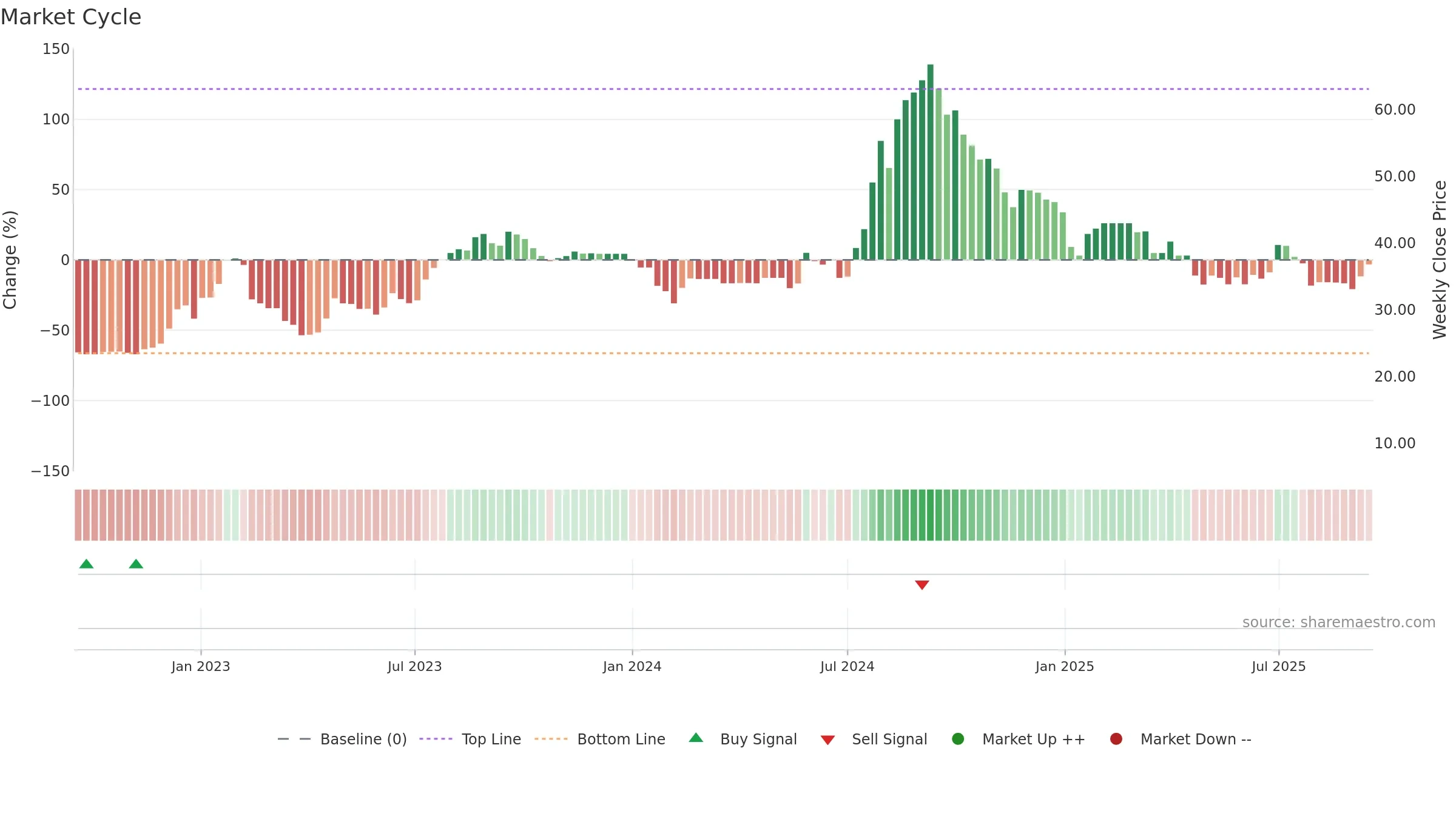This screenshot has height=819, width=1456.
Task: Click the Weekly Close Price axis title
Action: click(1440, 260)
